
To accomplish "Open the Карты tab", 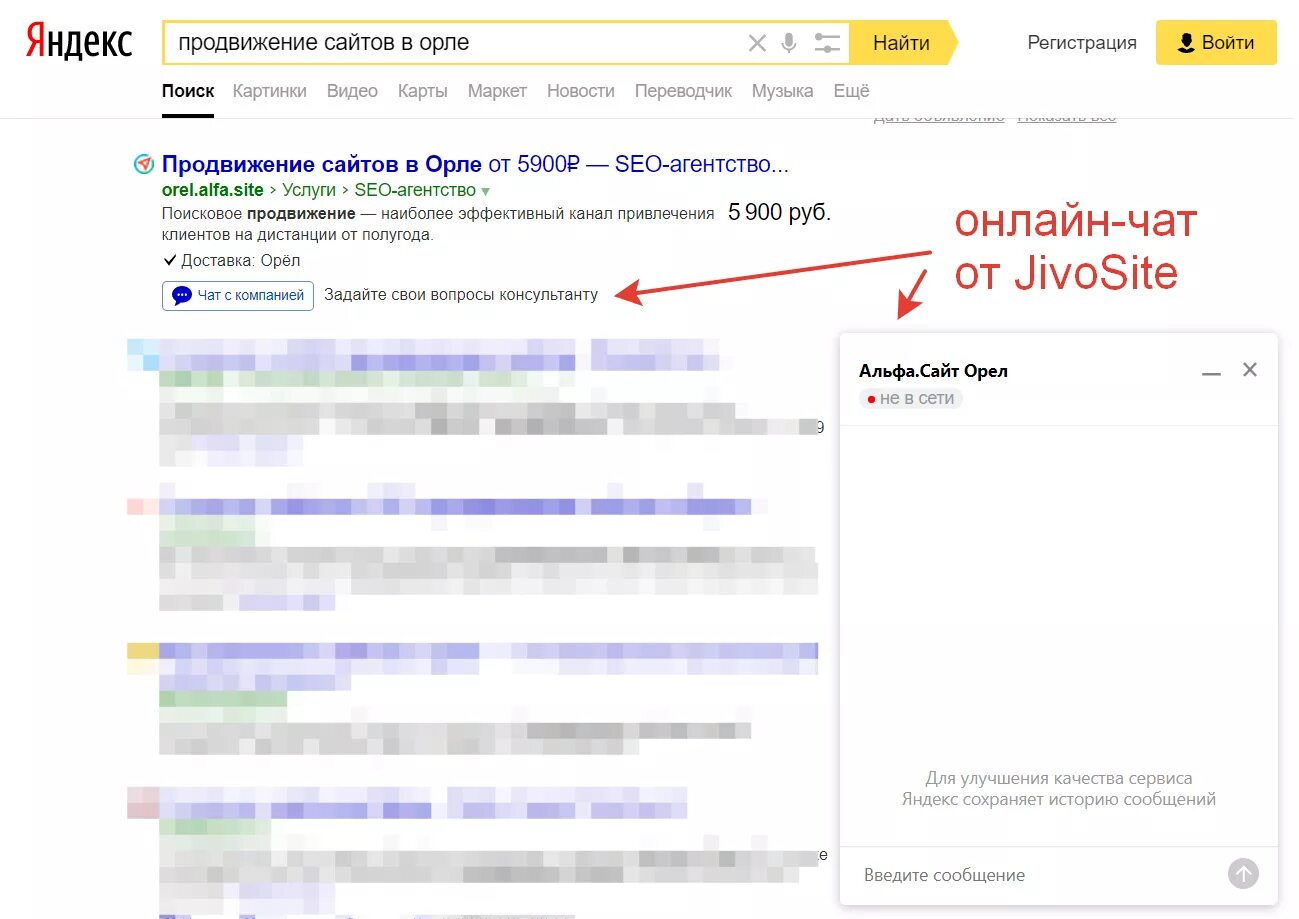I will [x=423, y=91].
